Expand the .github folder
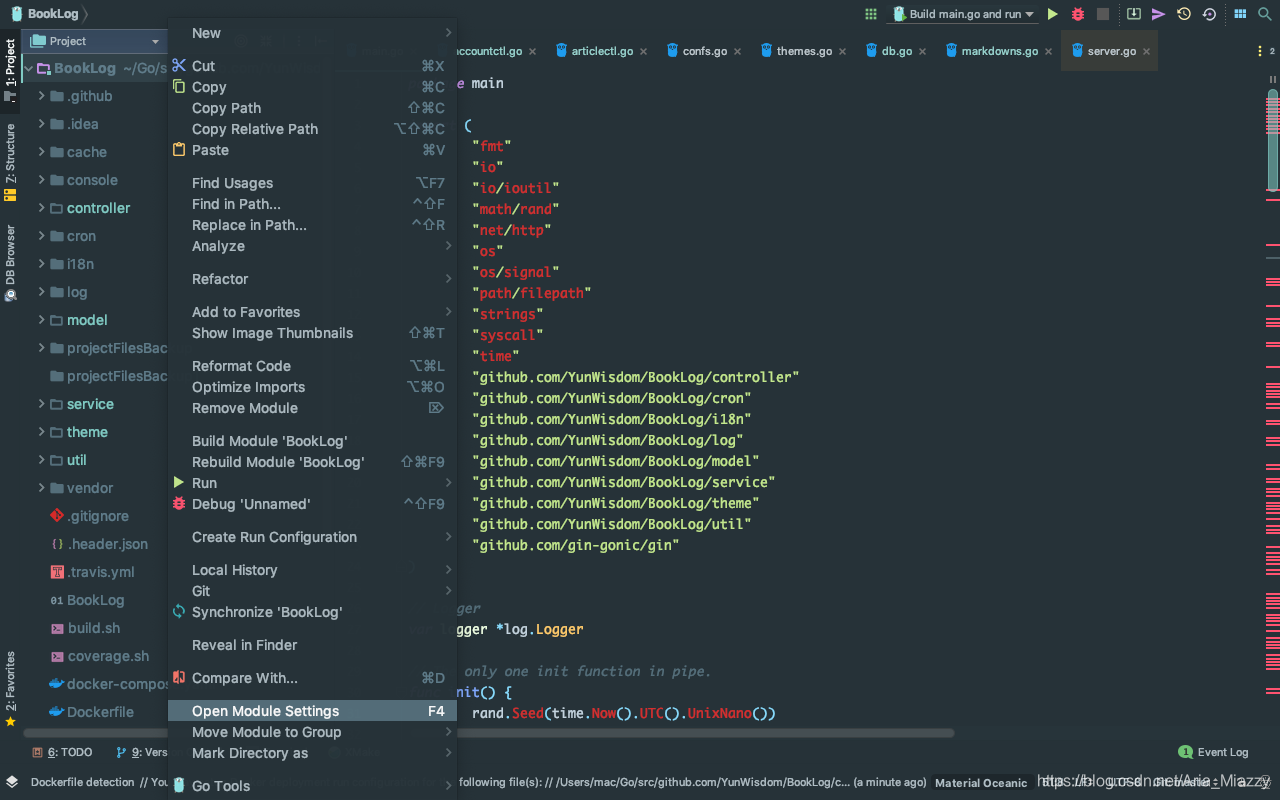The width and height of the screenshot is (1280, 800). (x=42, y=96)
